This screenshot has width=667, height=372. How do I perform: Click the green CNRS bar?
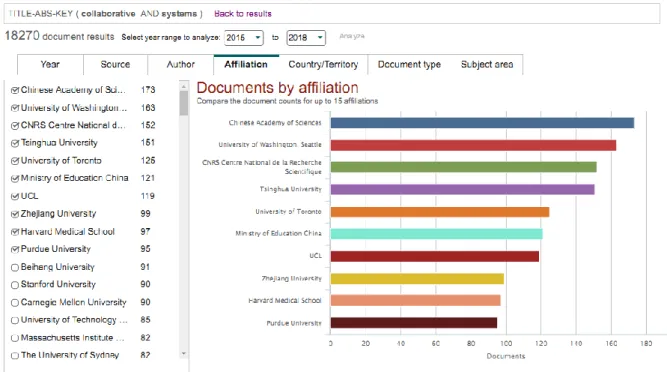[x=464, y=167]
